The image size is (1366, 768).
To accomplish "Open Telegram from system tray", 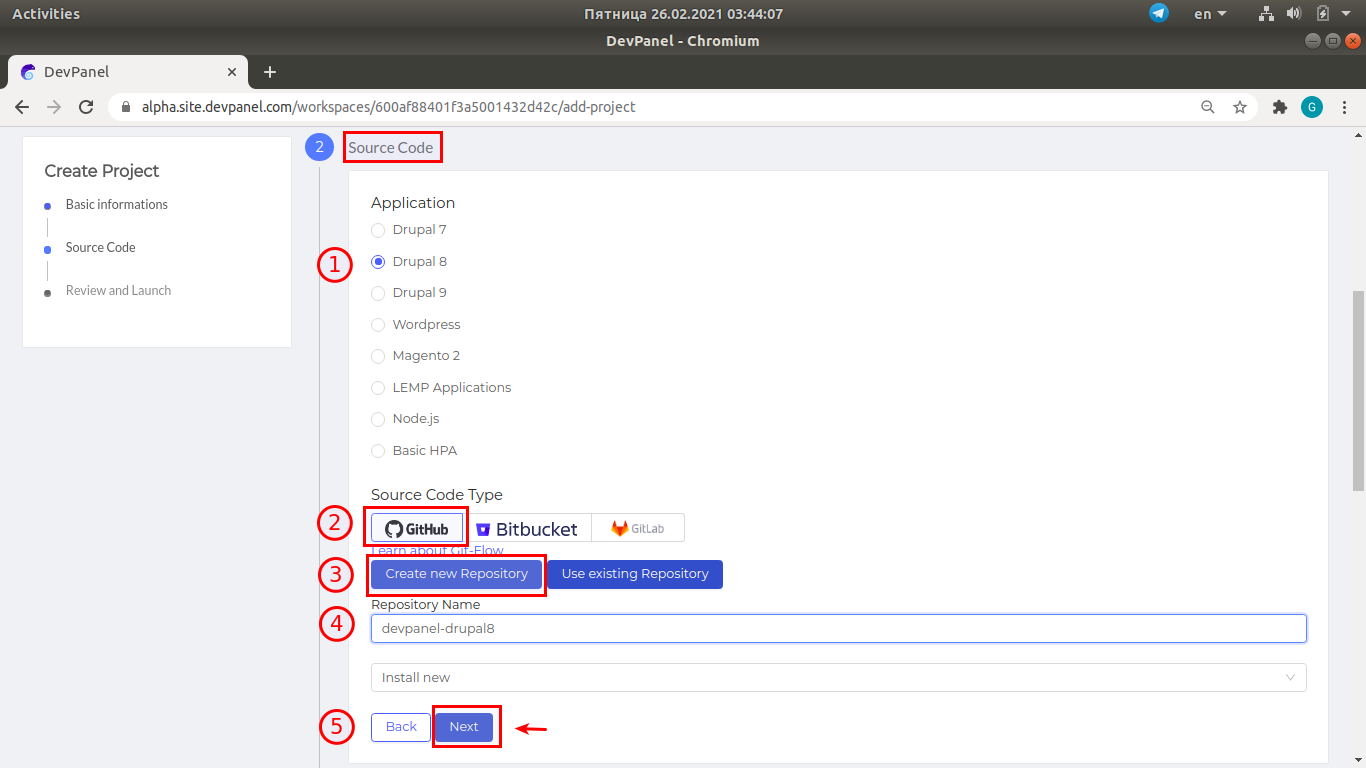I will (1159, 13).
